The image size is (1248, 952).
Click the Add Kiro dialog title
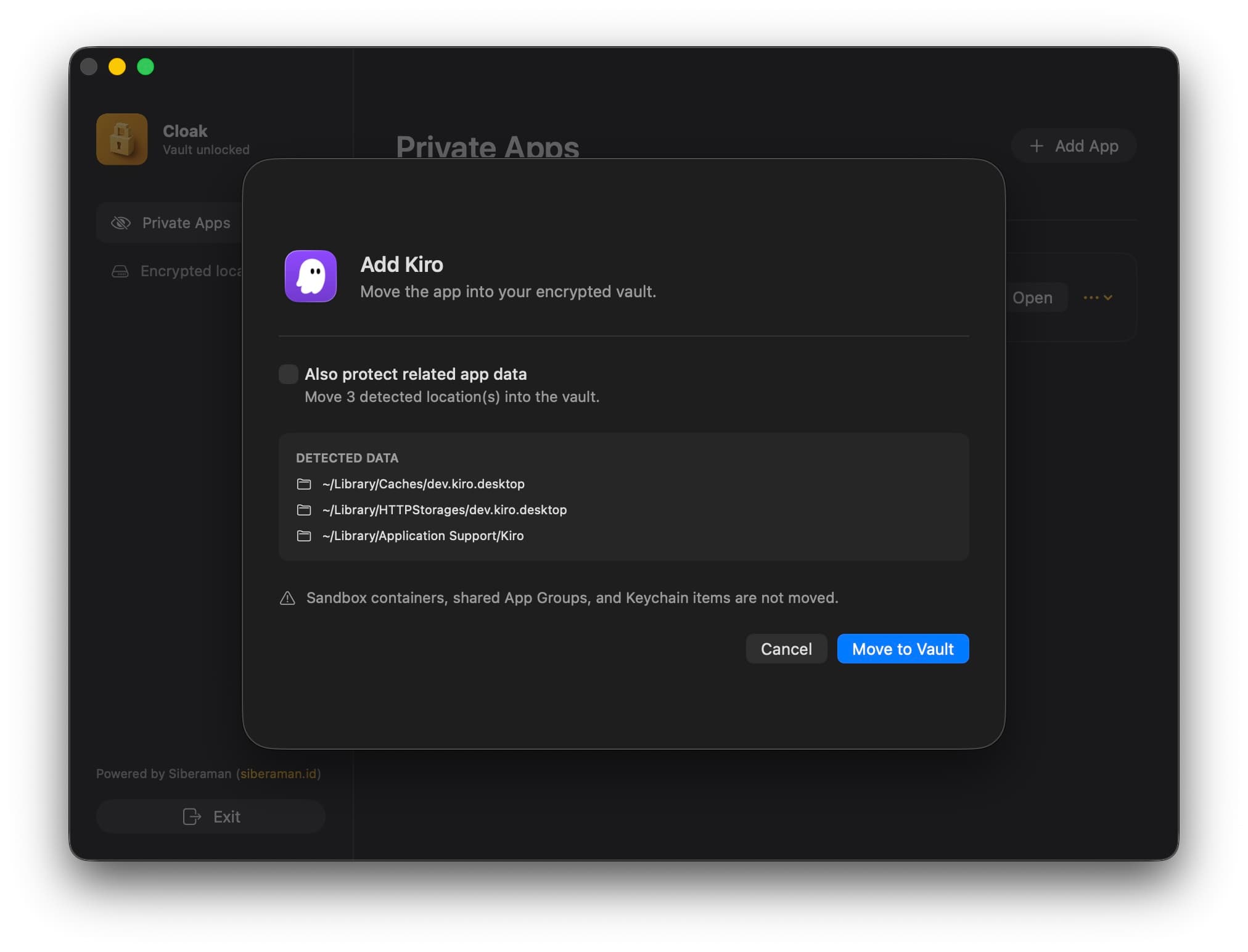(x=401, y=265)
